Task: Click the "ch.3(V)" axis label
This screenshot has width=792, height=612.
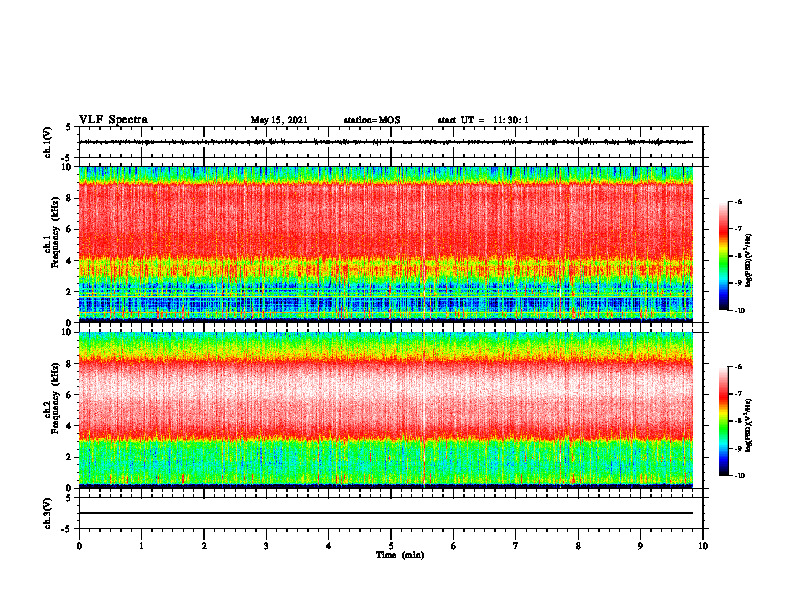Action: point(48,513)
